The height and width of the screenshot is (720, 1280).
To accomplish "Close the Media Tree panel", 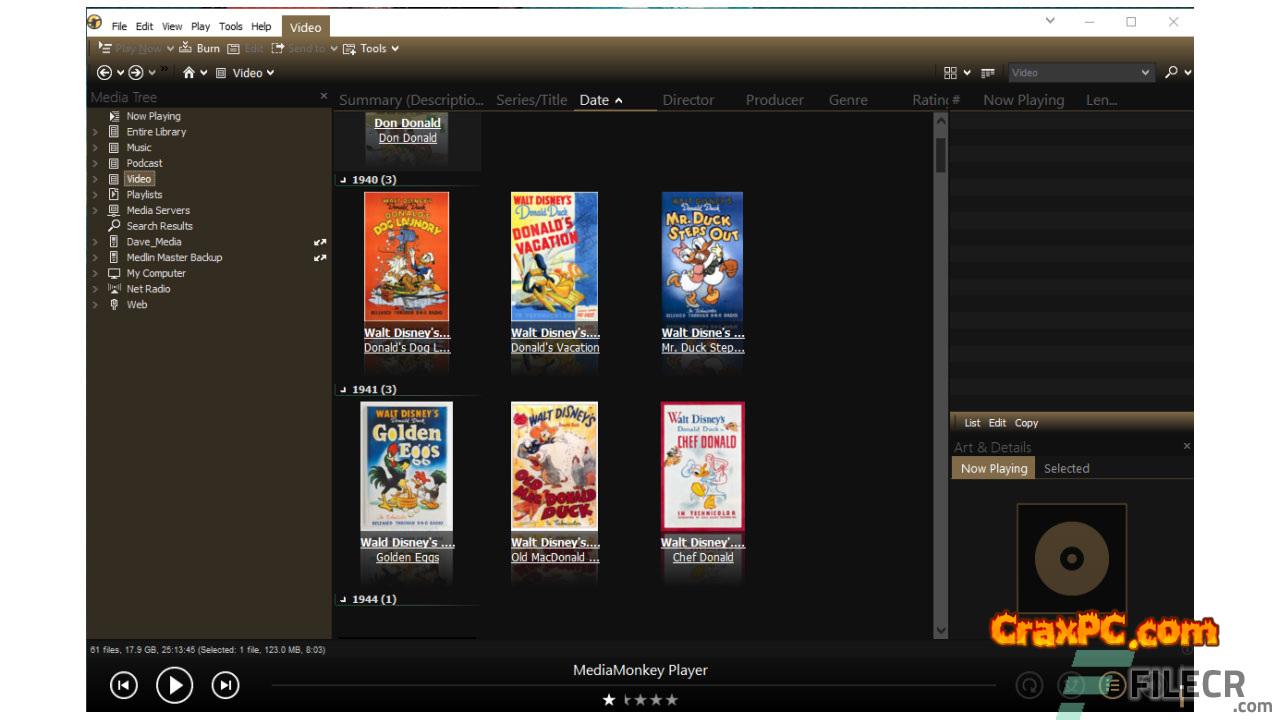I will click(323, 96).
